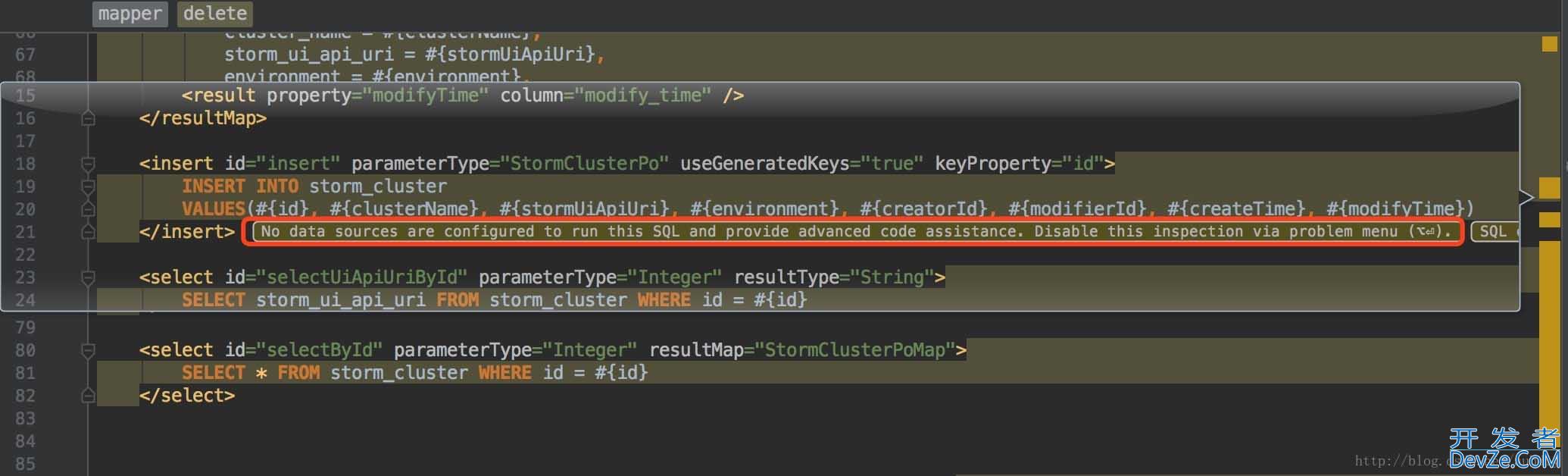Collapse fold at </select> line 82

pyautogui.click(x=88, y=396)
